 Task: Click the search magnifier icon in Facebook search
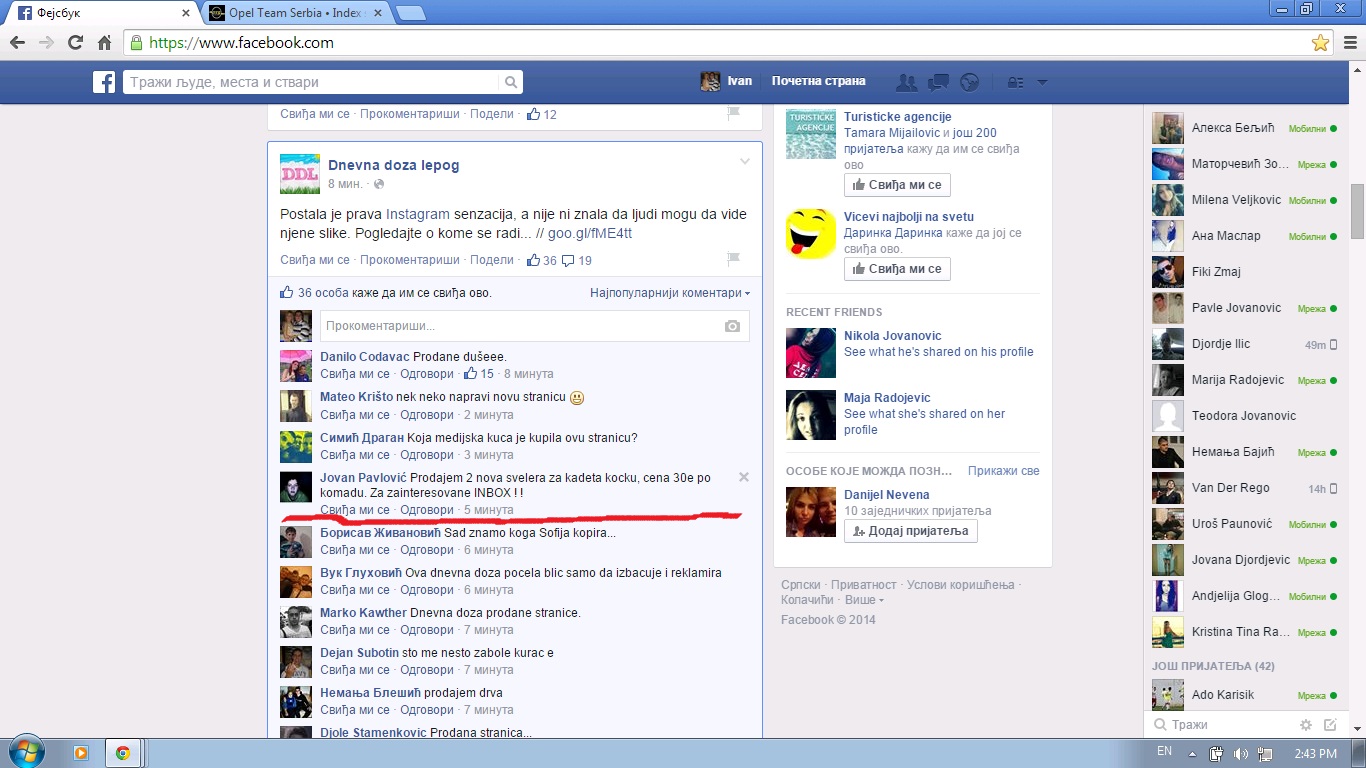pos(510,82)
